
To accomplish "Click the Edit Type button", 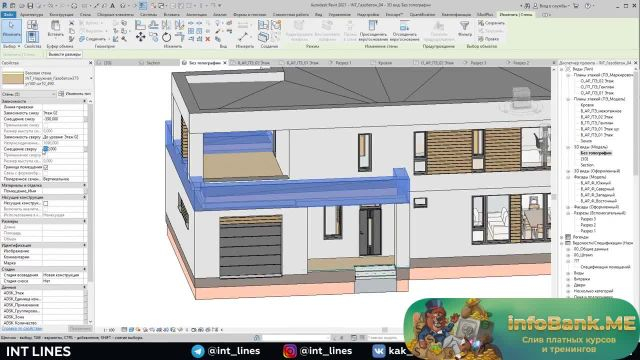I will [75, 94].
